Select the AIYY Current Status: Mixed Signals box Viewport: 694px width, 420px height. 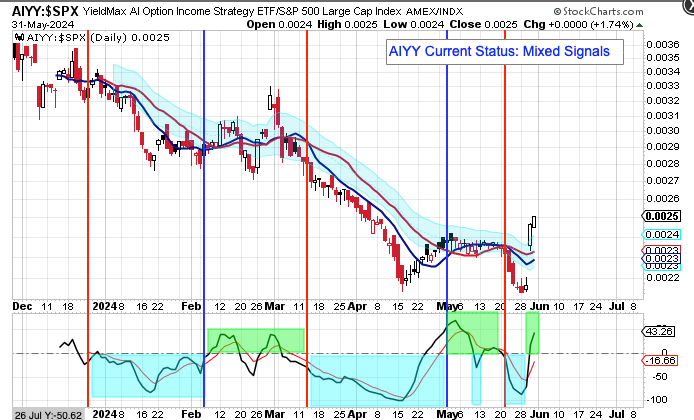coord(498,50)
